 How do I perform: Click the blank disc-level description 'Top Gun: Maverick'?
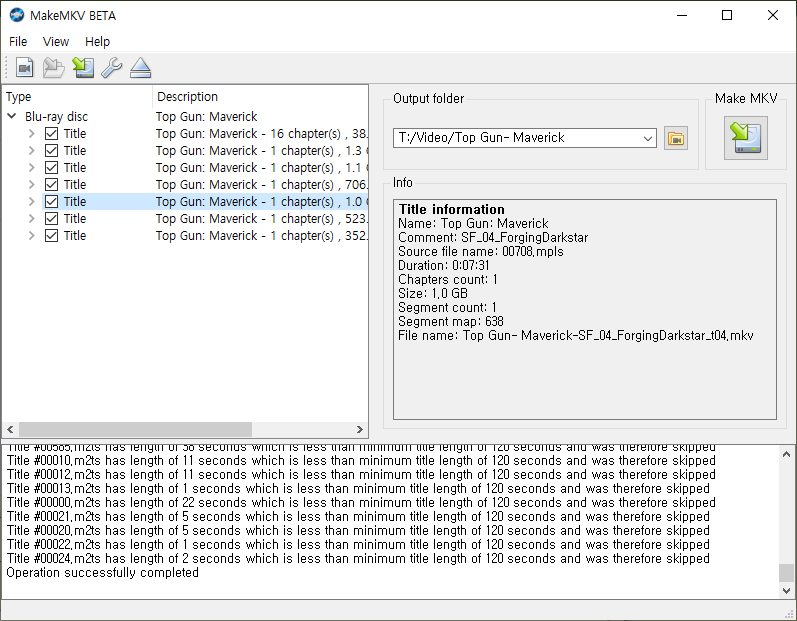point(206,117)
